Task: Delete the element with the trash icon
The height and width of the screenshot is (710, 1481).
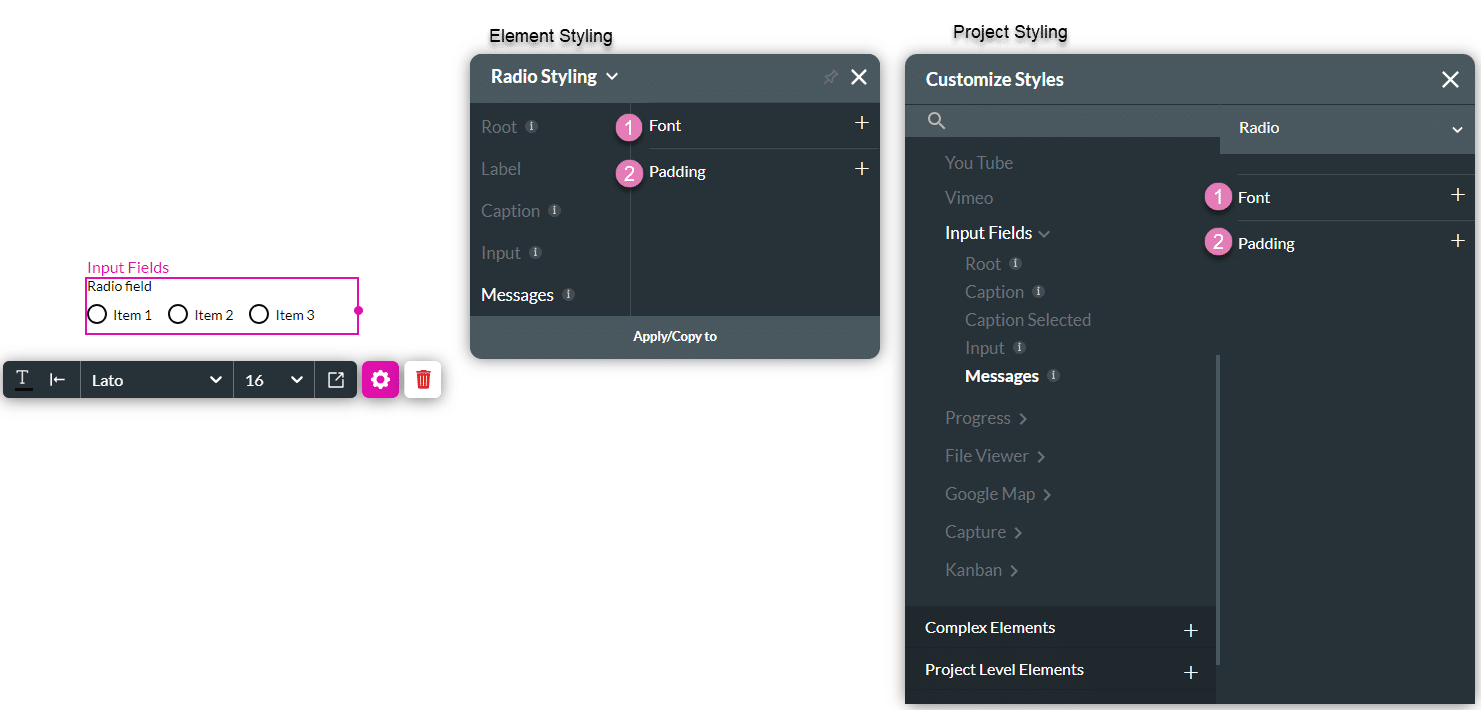Action: point(422,379)
